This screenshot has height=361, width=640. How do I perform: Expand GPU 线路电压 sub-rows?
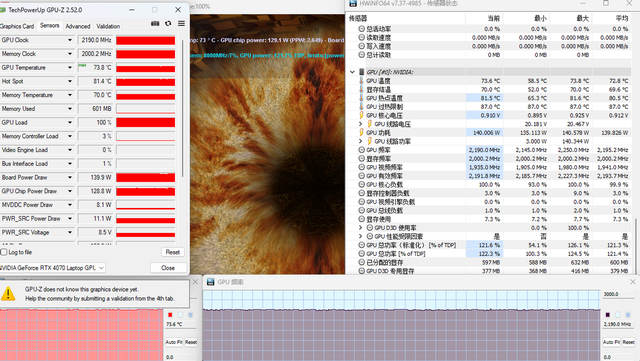pos(360,124)
